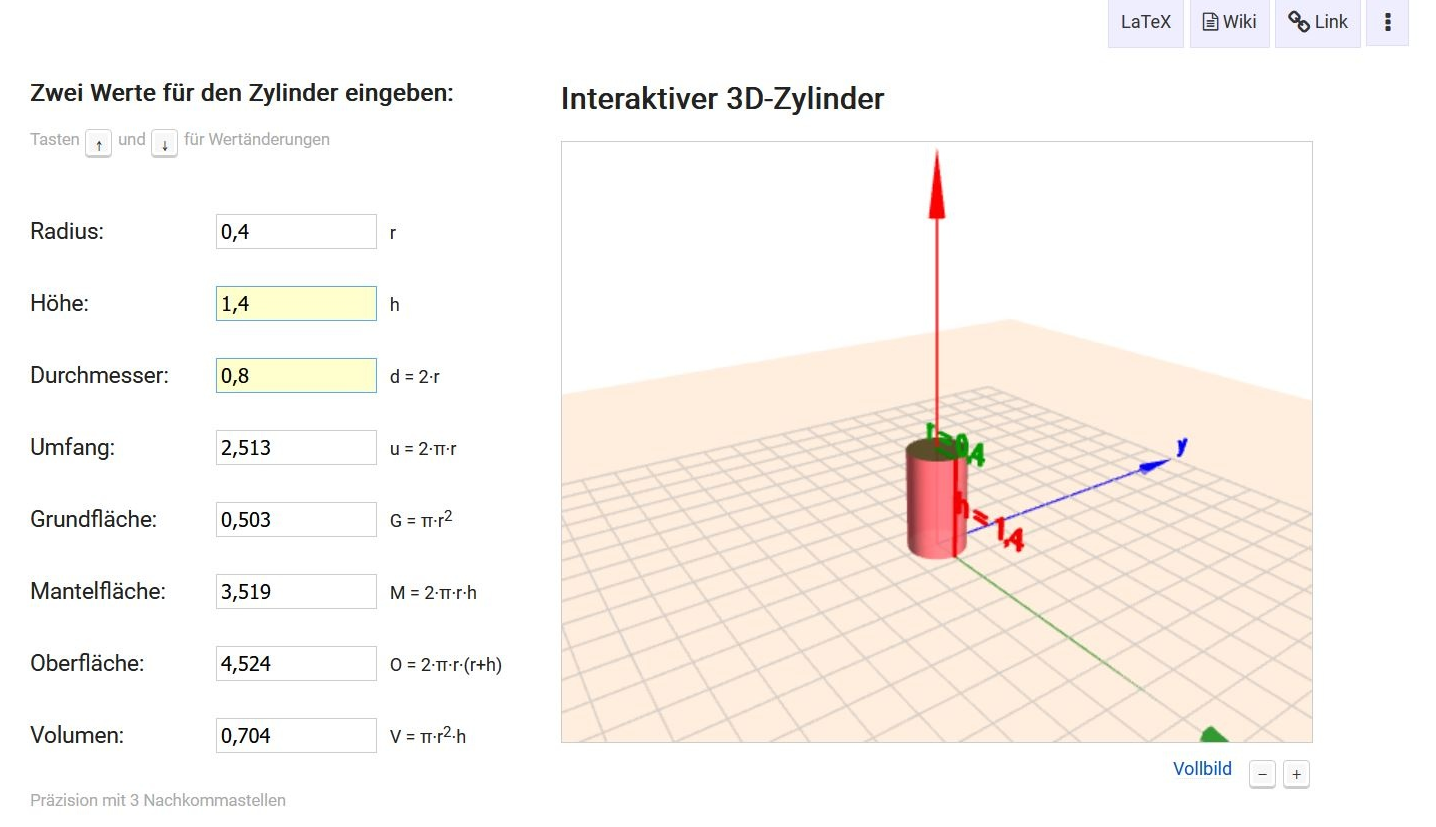Click the 'Radius:' label
The height and width of the screenshot is (827, 1436).
pos(67,232)
